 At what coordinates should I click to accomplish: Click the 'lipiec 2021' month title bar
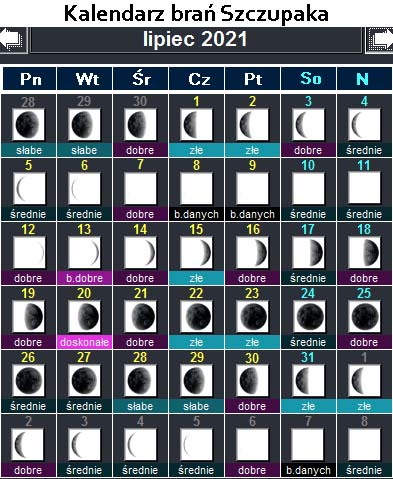(x=196, y=40)
